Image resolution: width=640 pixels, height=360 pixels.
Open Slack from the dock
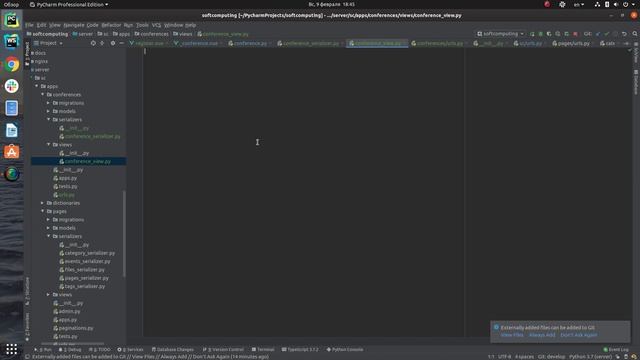(11, 86)
